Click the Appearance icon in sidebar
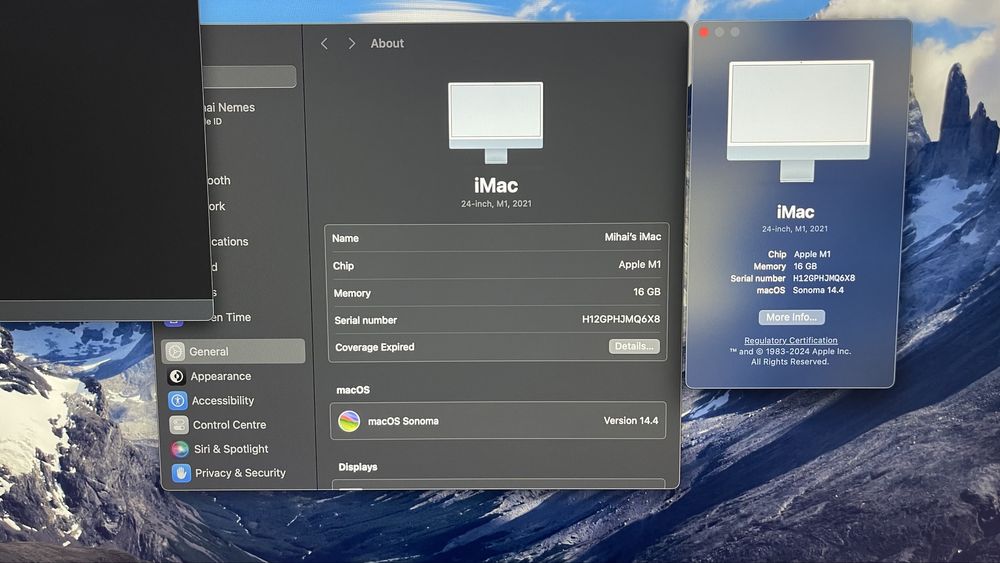 [x=177, y=376]
